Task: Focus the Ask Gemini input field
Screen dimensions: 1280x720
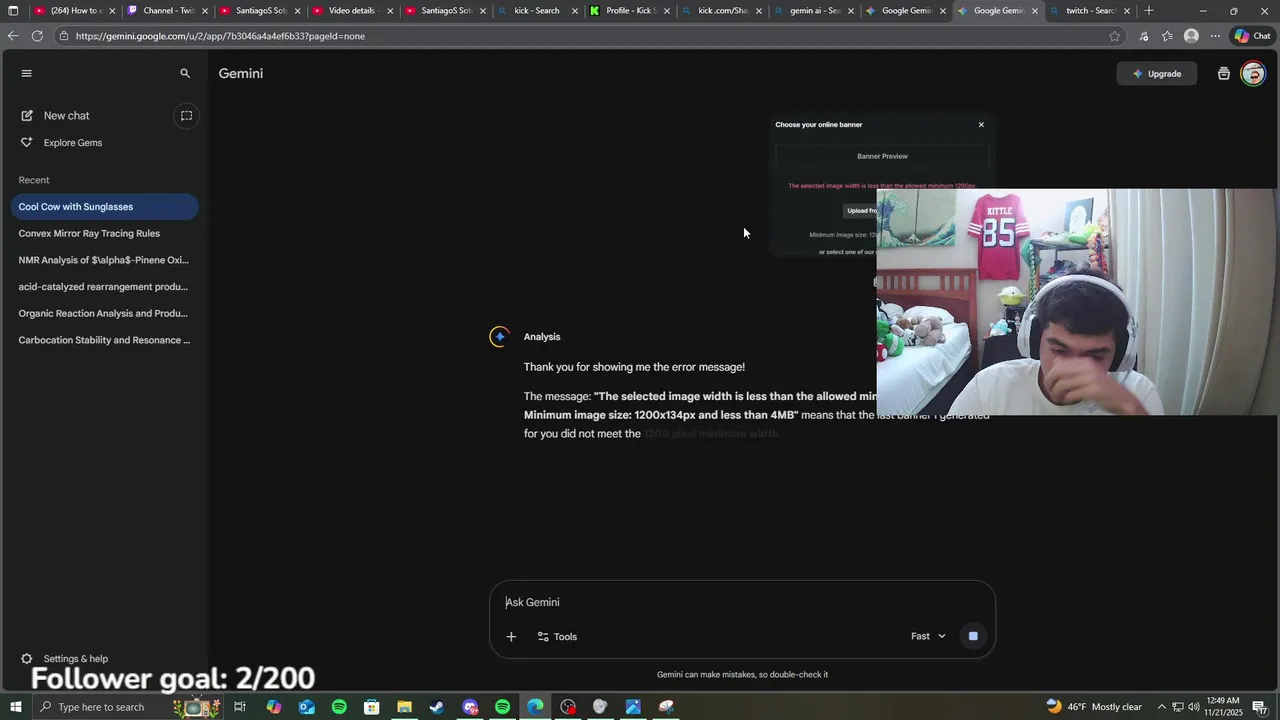Action: 740,603
